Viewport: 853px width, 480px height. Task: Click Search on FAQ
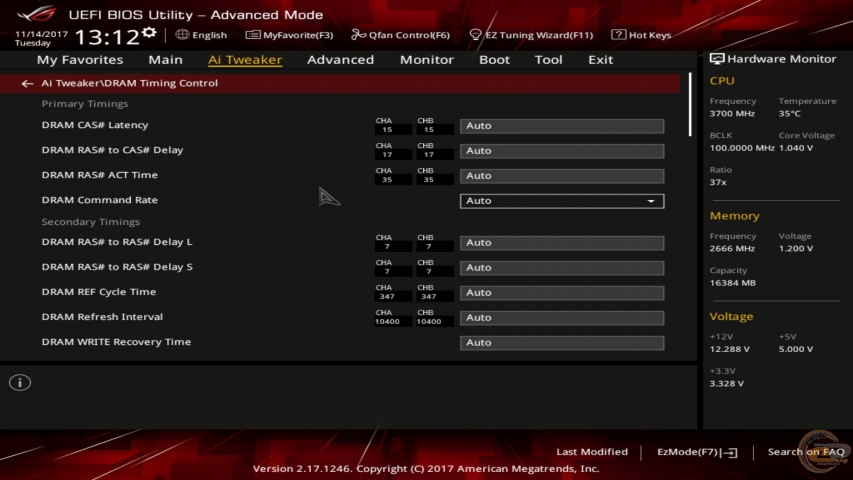point(806,452)
